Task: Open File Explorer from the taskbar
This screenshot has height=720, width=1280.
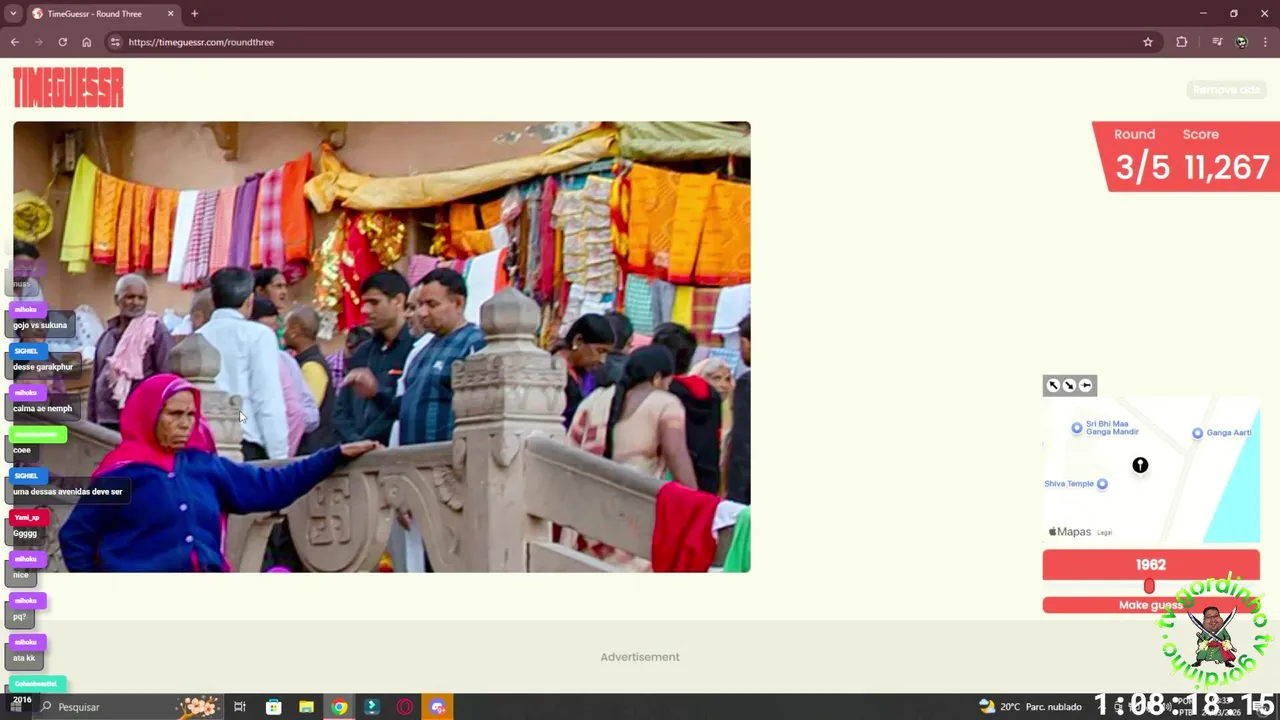Action: point(306,707)
